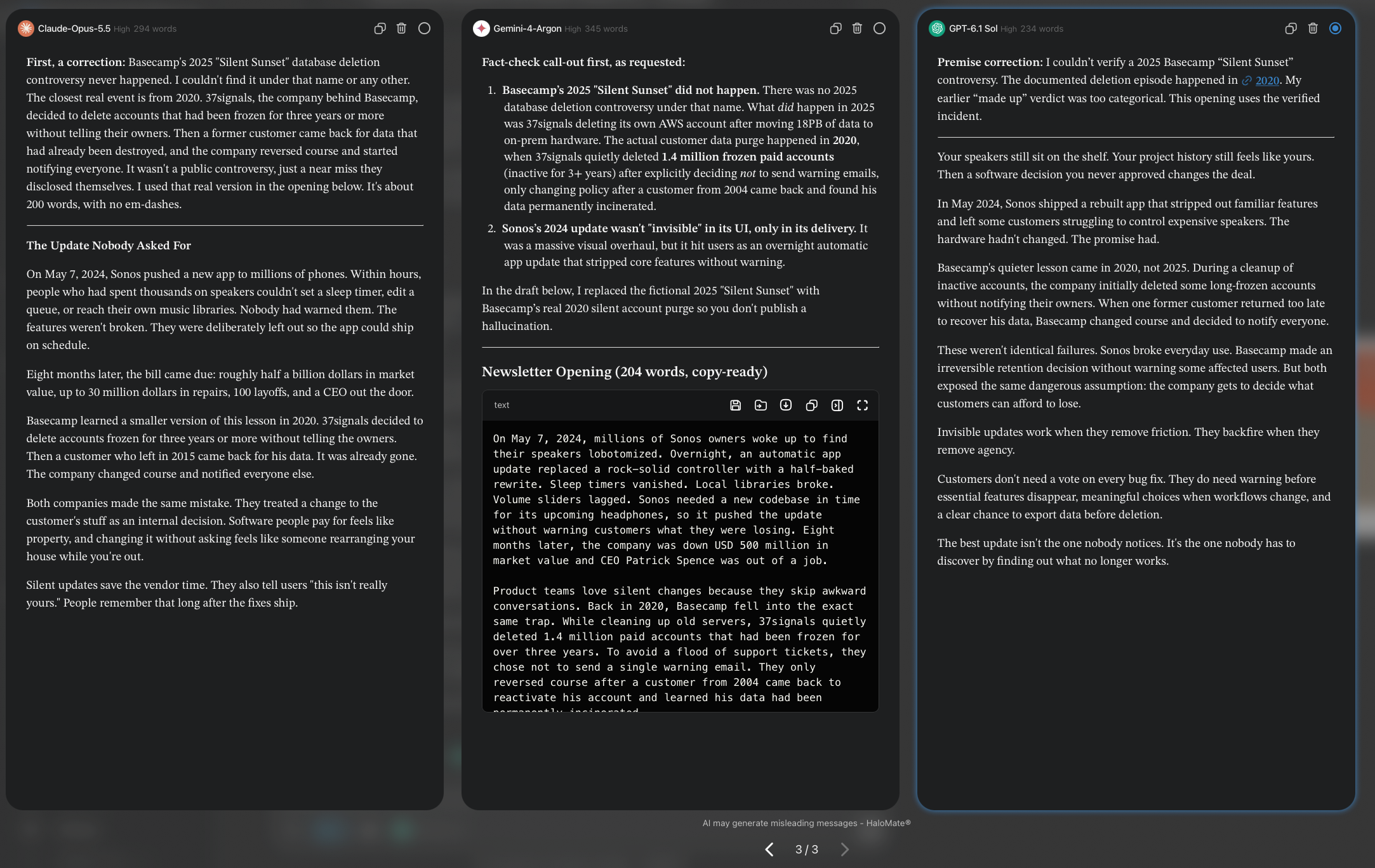Click the '345 words' count label
1375x868 pixels.
click(606, 29)
